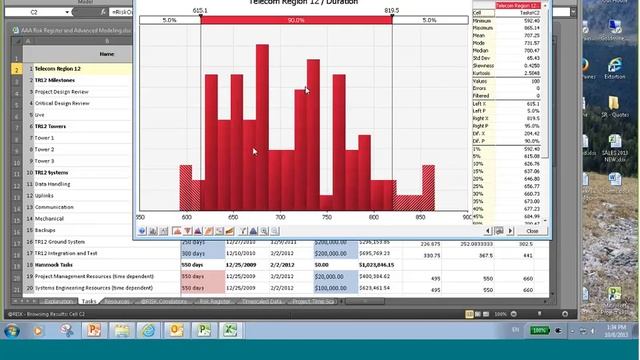Switch to the Risk Register sheet tab

(x=215, y=301)
